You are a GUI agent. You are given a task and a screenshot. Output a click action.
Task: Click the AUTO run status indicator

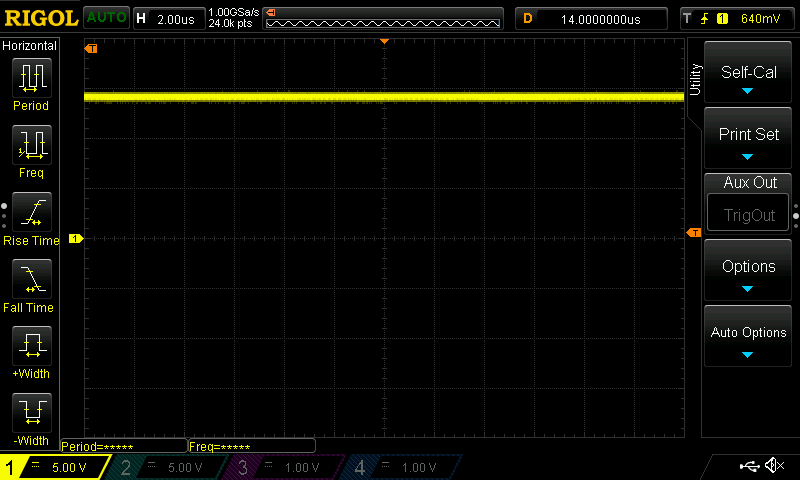(x=106, y=18)
